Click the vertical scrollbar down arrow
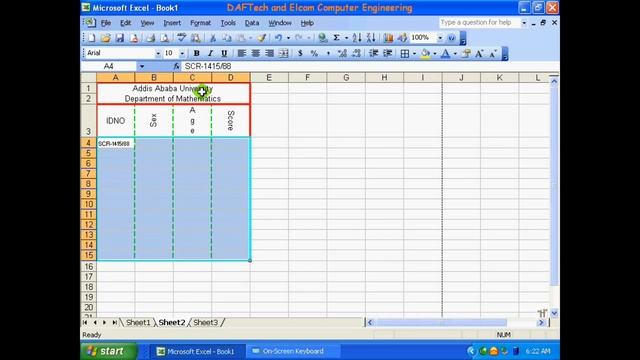 click(554, 313)
